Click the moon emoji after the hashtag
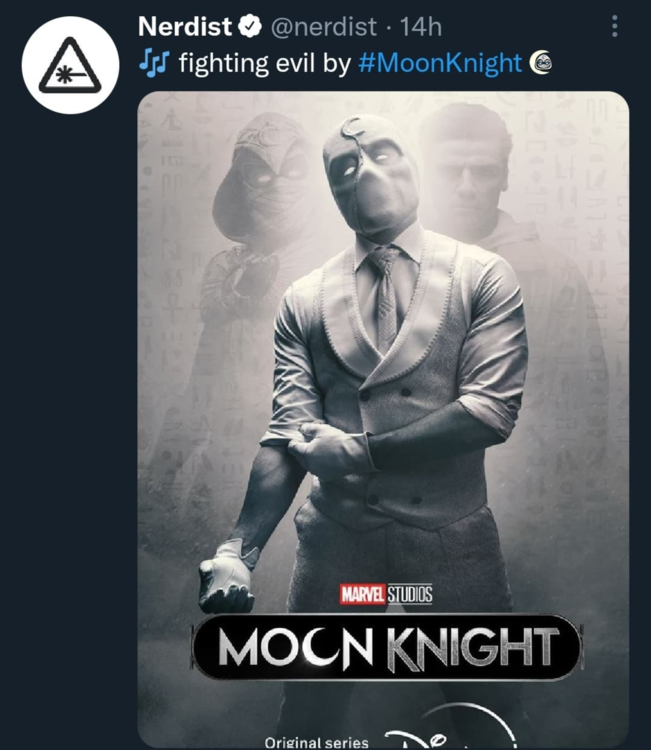651x750 pixels. pos(541,64)
